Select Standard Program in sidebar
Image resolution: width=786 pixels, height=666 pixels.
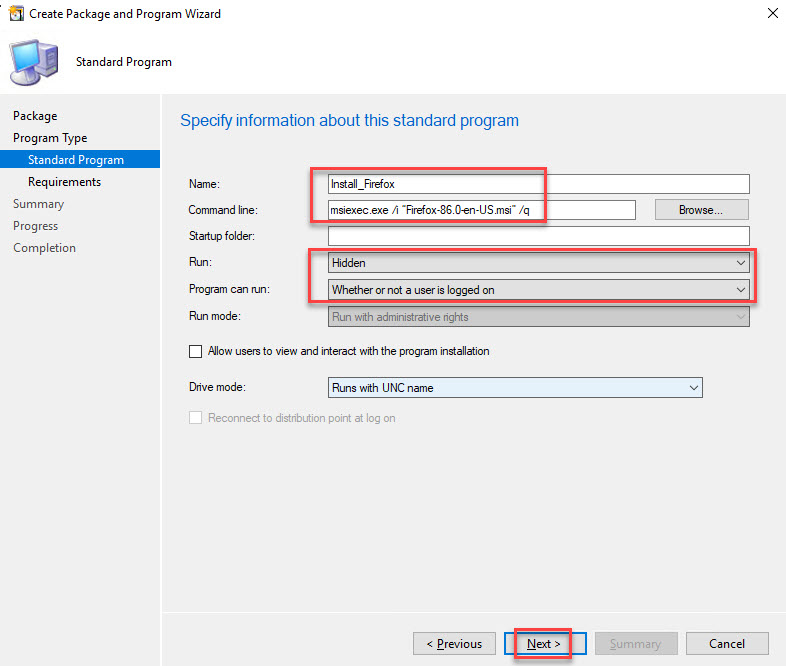[x=76, y=160]
